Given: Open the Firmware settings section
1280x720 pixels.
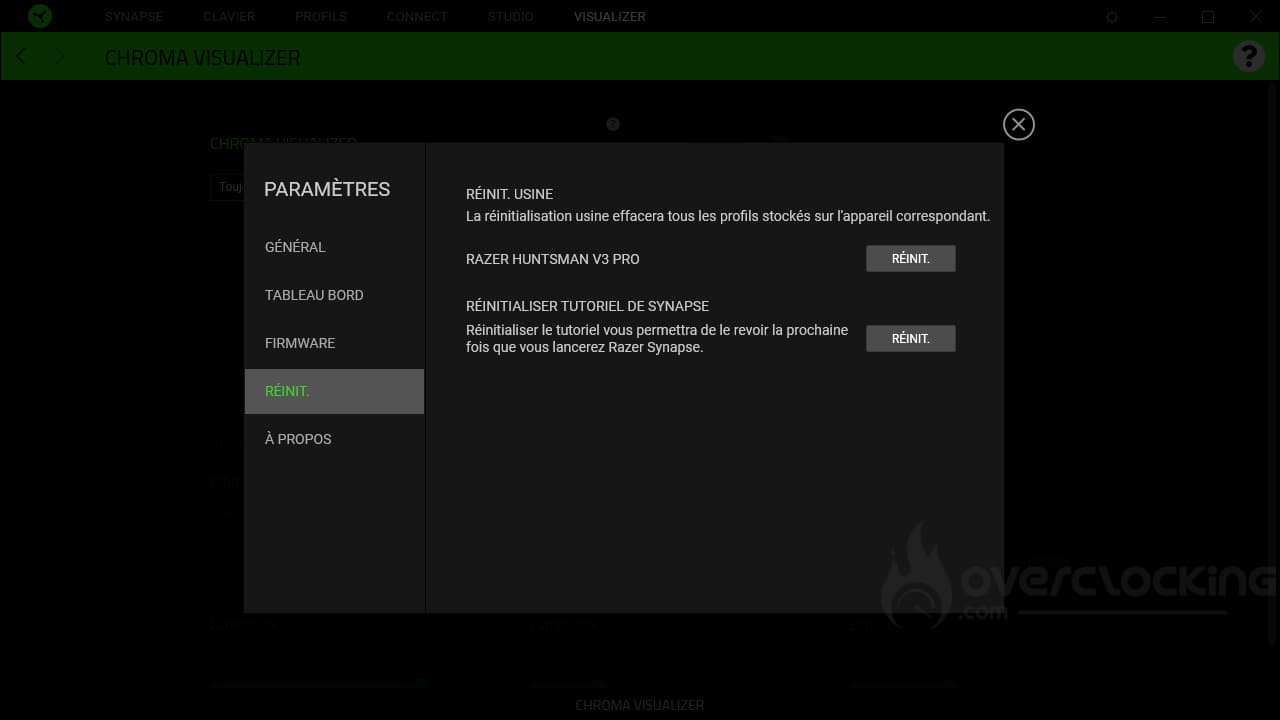Looking at the screenshot, I should coord(334,343).
